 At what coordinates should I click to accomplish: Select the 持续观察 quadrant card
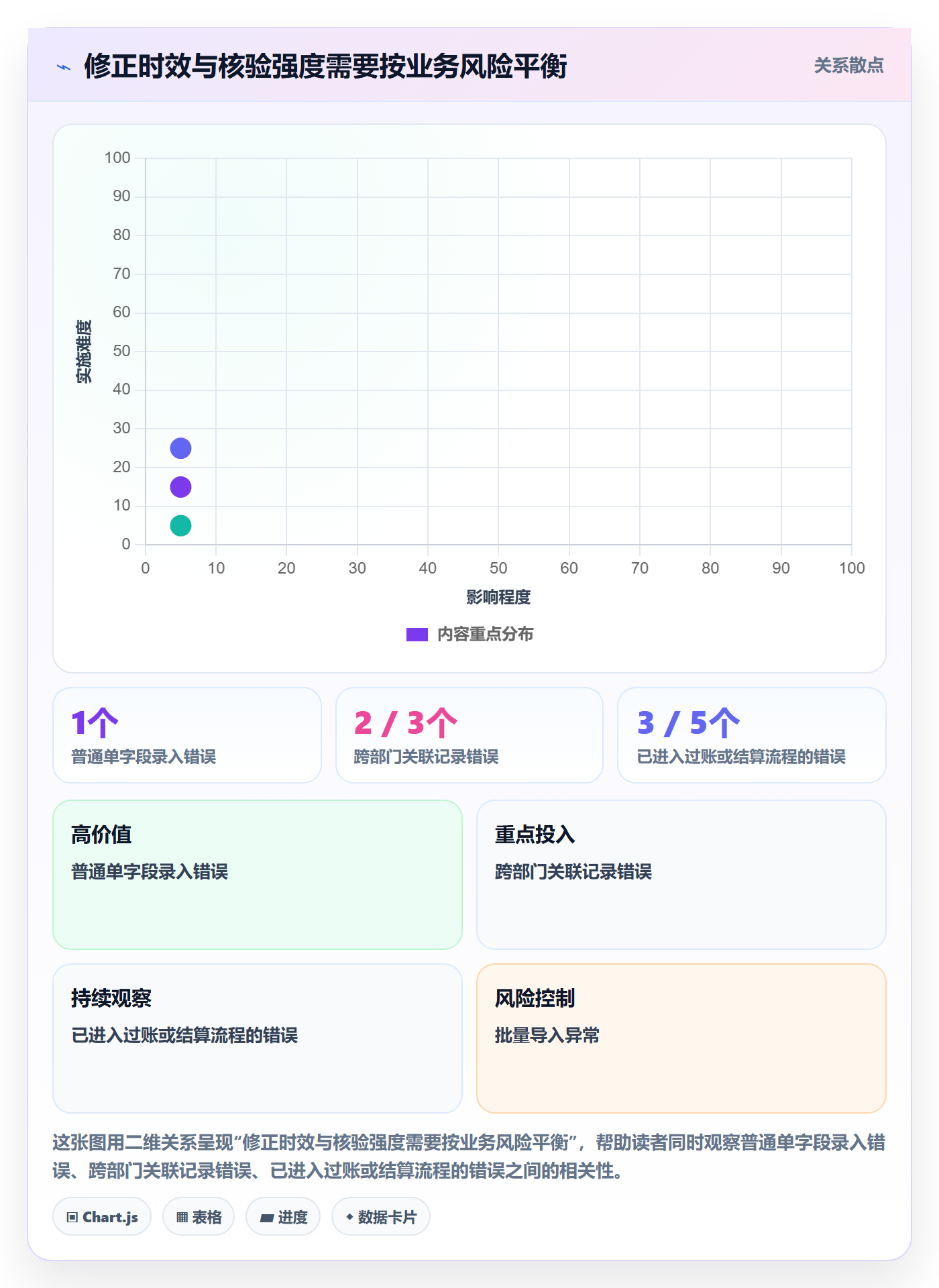click(258, 1038)
